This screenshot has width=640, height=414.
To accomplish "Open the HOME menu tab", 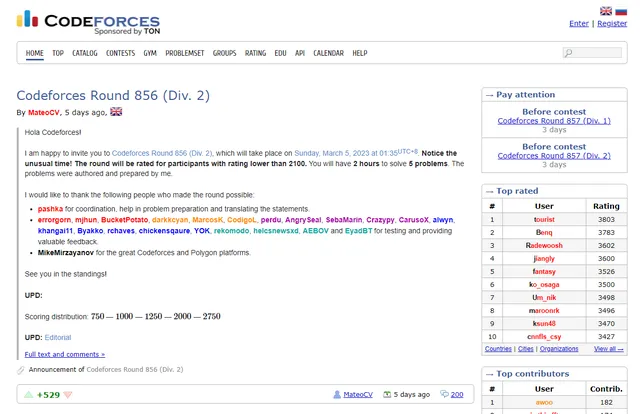I will (x=35, y=53).
